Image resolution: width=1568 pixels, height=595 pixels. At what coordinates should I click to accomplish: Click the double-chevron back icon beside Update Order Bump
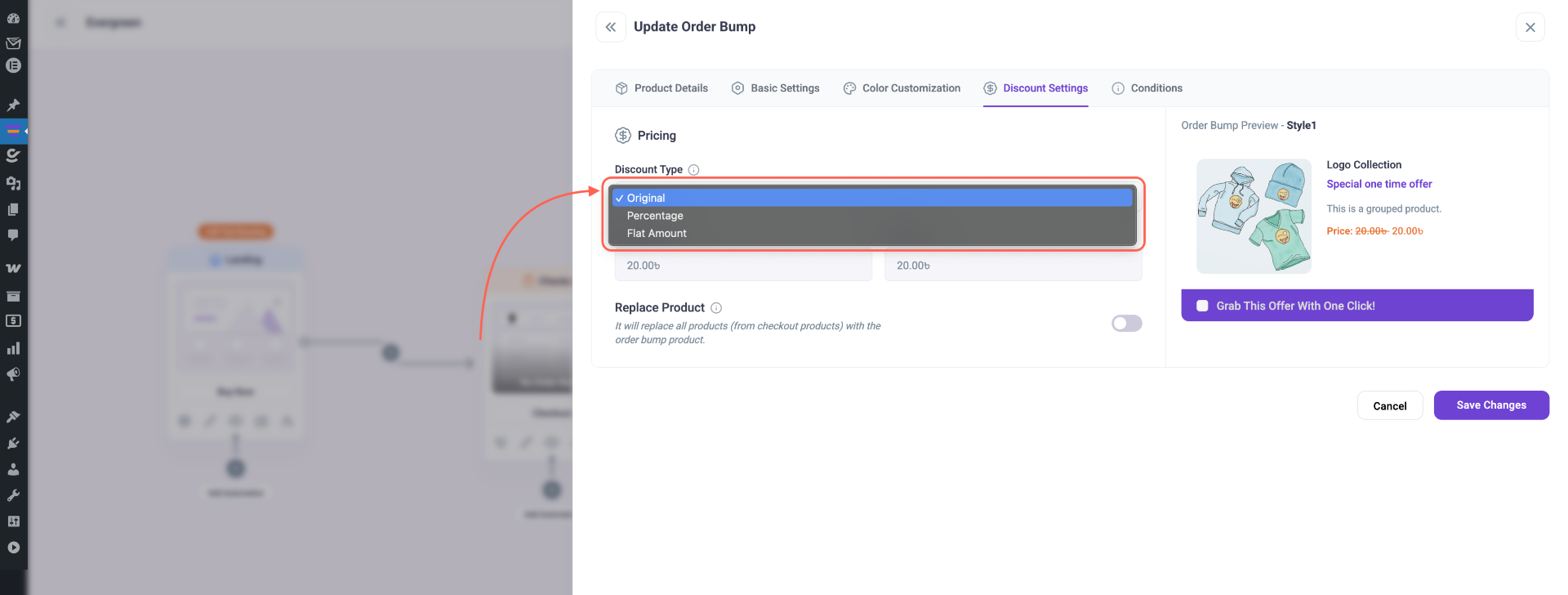click(610, 27)
